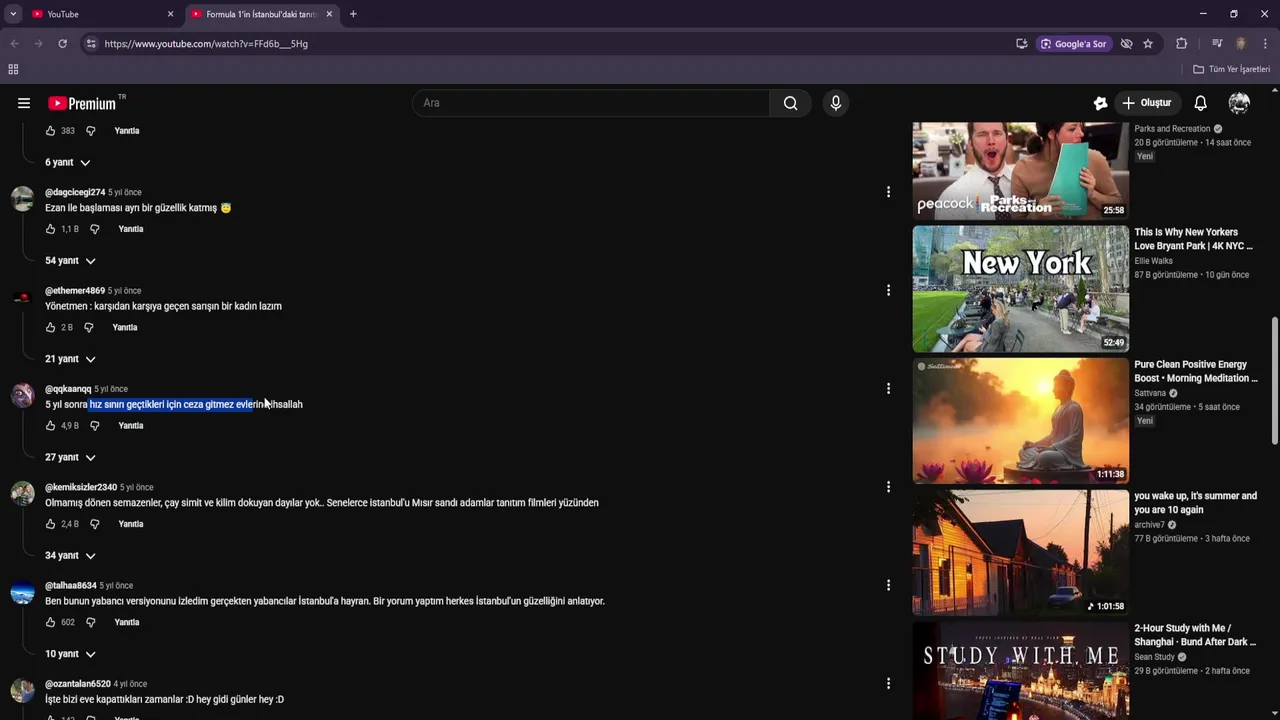Image resolution: width=1280 pixels, height=720 pixels.
Task: Go back in browser history
Action: point(14,44)
